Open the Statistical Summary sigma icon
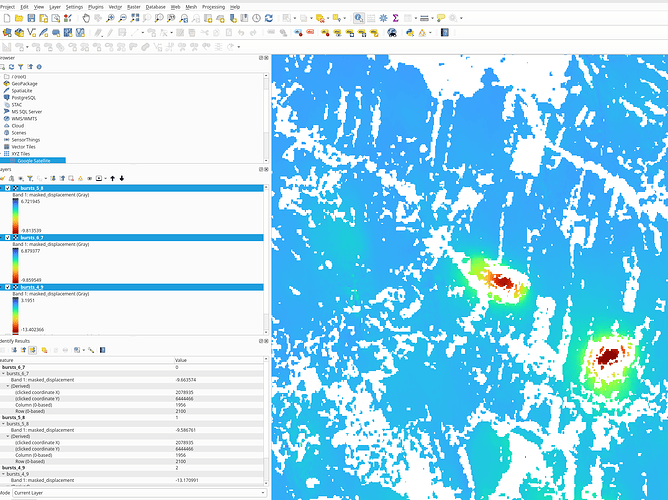 395,18
